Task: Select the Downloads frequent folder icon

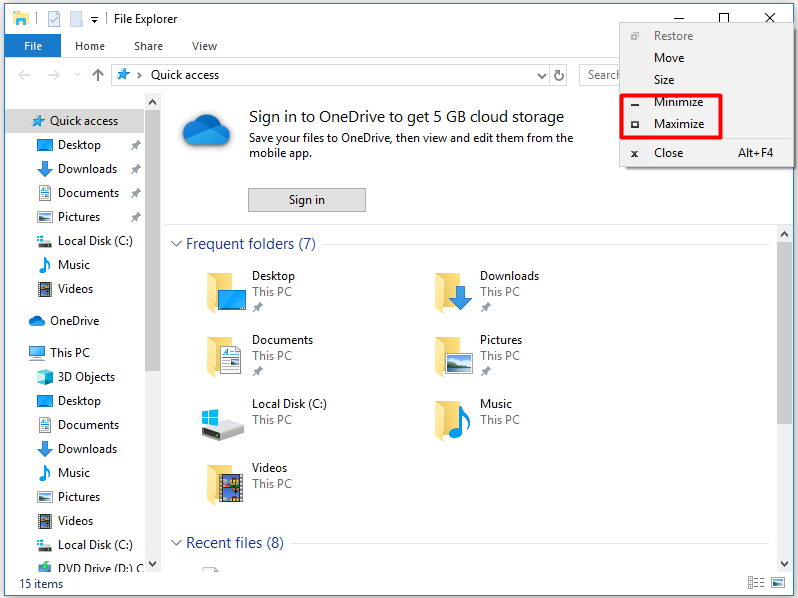Action: click(x=453, y=292)
